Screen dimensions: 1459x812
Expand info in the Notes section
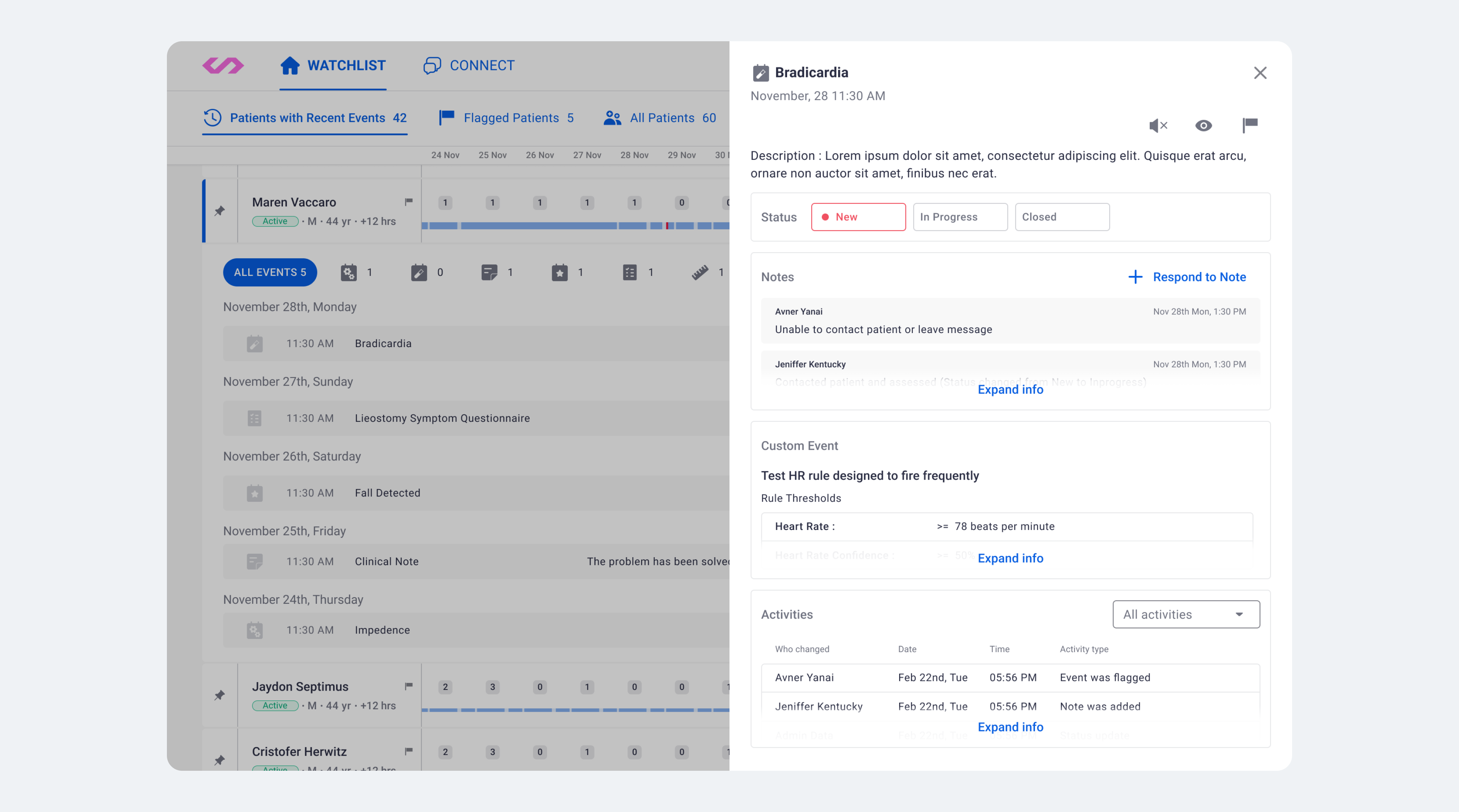tap(1010, 389)
